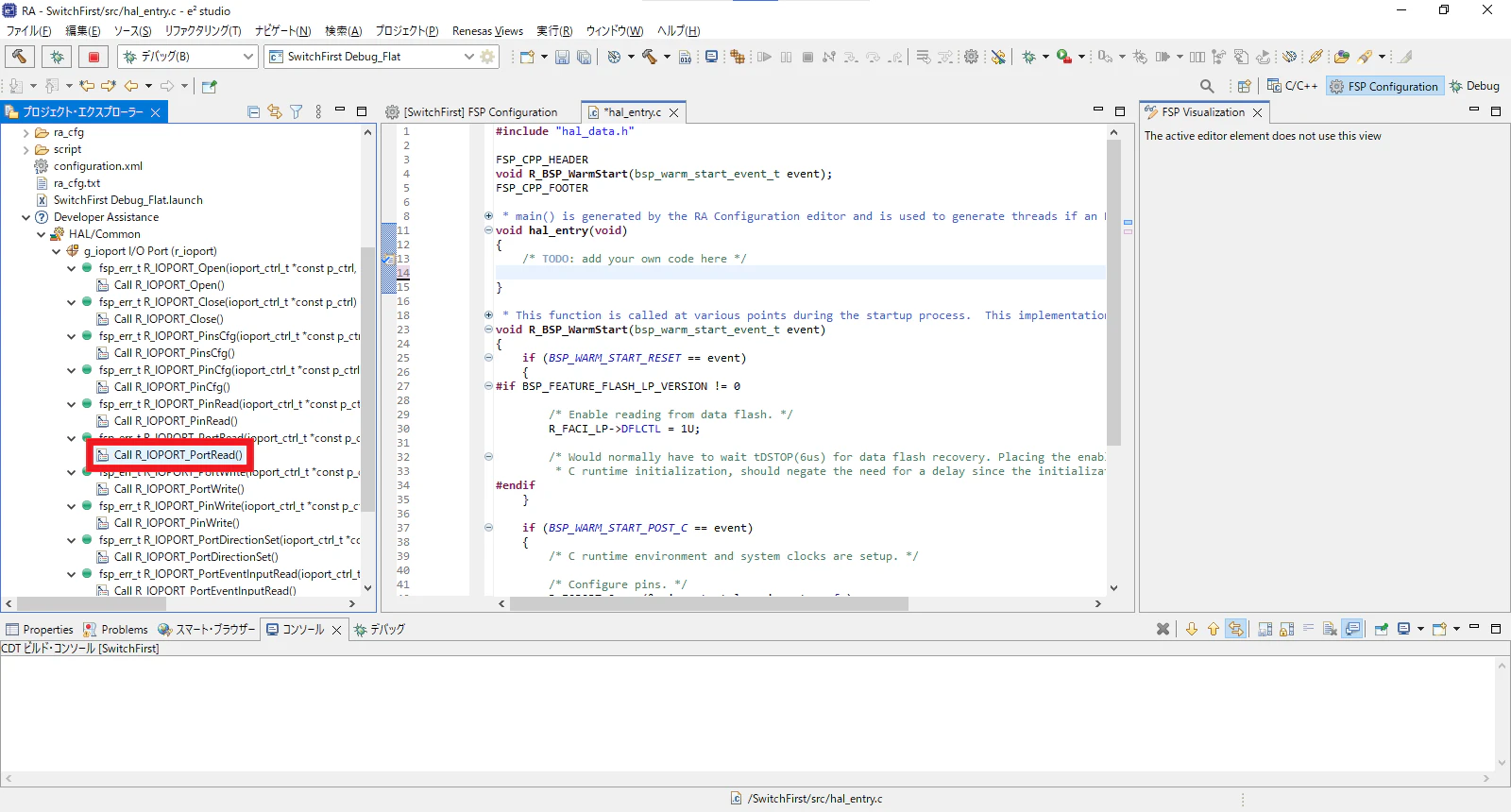
Task: Click the filter funnel icon in Project Explorer
Action: [297, 112]
